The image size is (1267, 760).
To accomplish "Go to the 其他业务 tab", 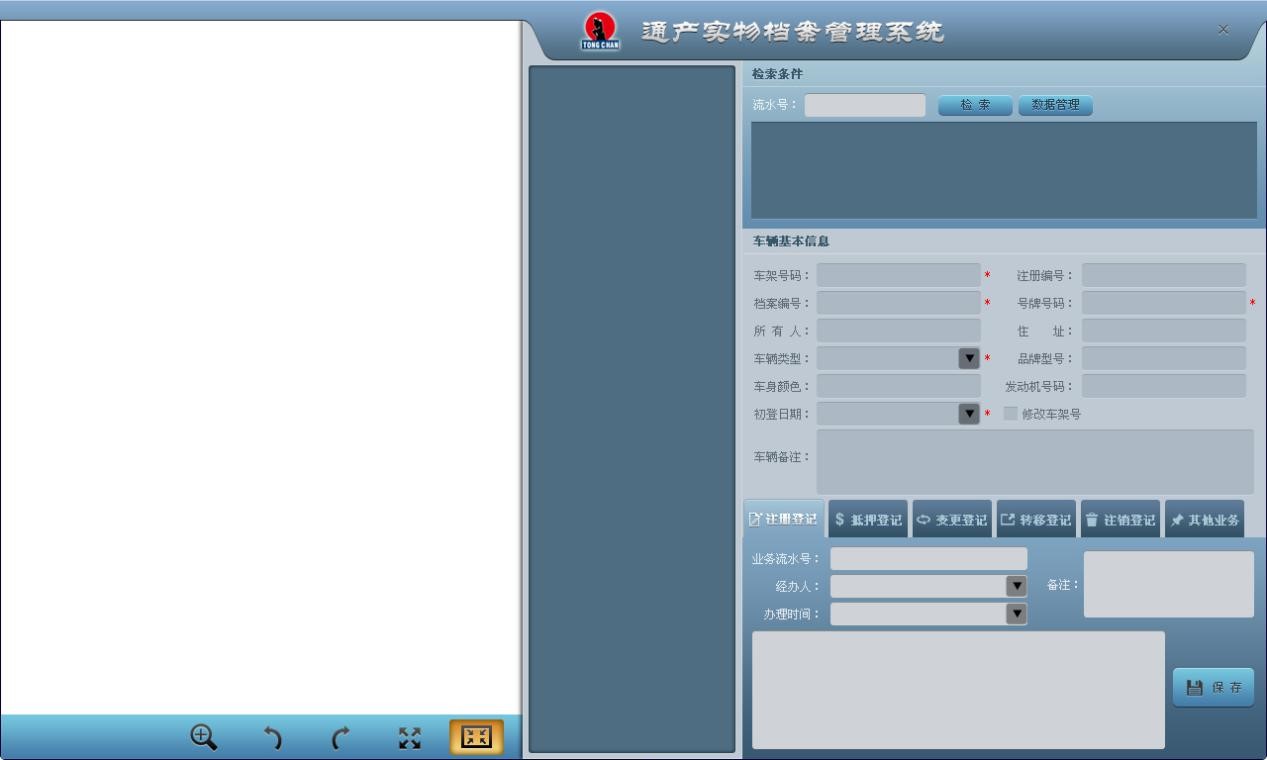I will pyautogui.click(x=1204, y=520).
